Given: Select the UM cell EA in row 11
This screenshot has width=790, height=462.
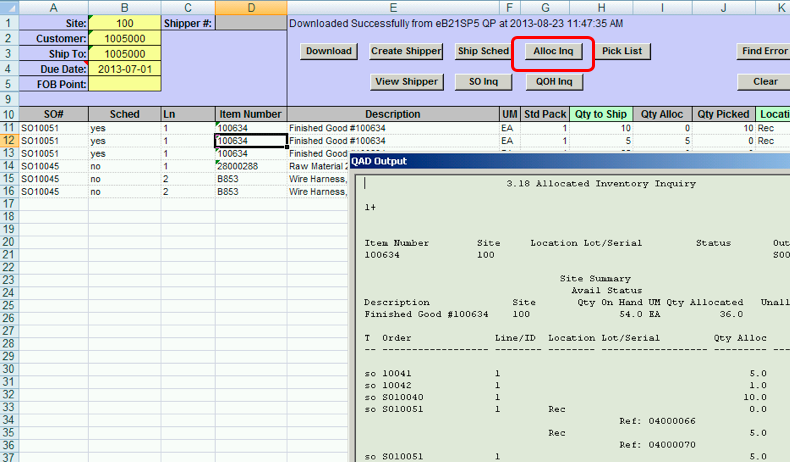Looking at the screenshot, I should [510, 128].
